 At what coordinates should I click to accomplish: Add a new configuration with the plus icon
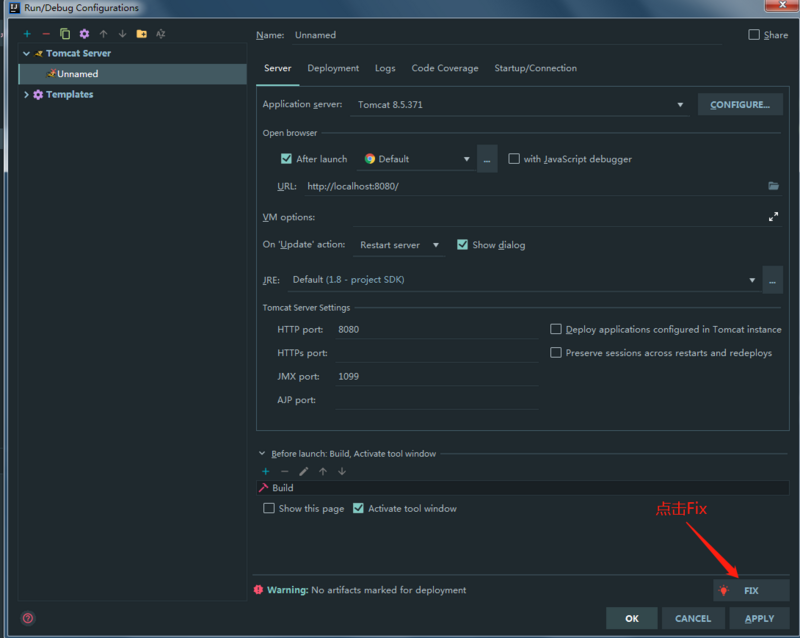27,34
